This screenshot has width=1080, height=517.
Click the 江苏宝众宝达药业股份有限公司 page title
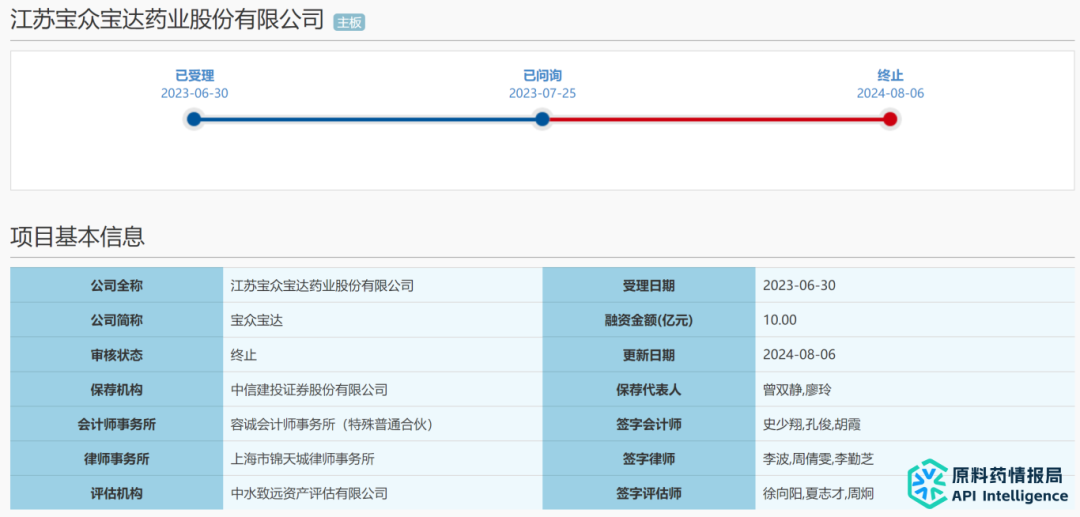coord(167,19)
